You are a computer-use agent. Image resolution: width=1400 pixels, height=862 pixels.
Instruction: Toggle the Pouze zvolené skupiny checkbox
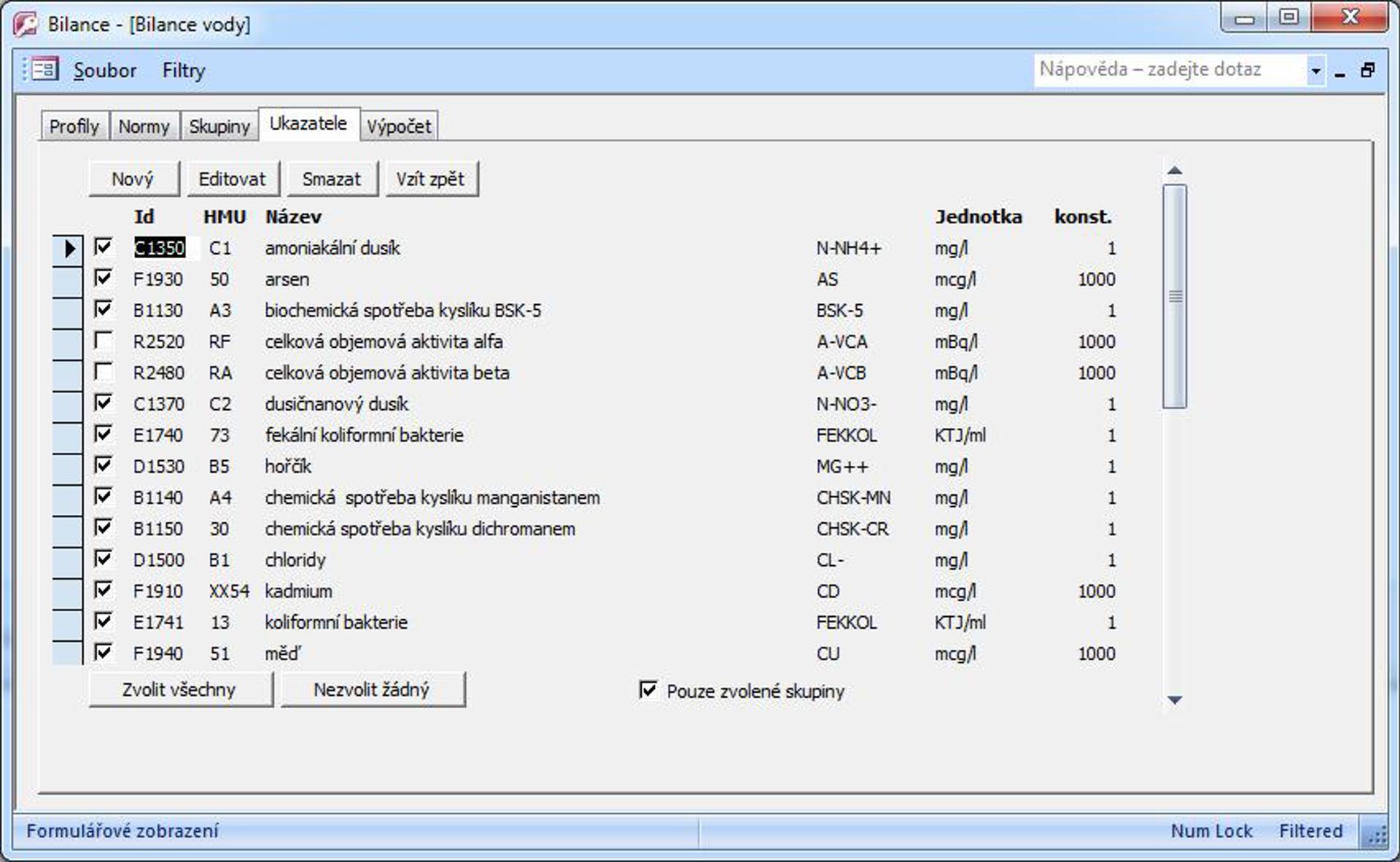pyautogui.click(x=648, y=690)
